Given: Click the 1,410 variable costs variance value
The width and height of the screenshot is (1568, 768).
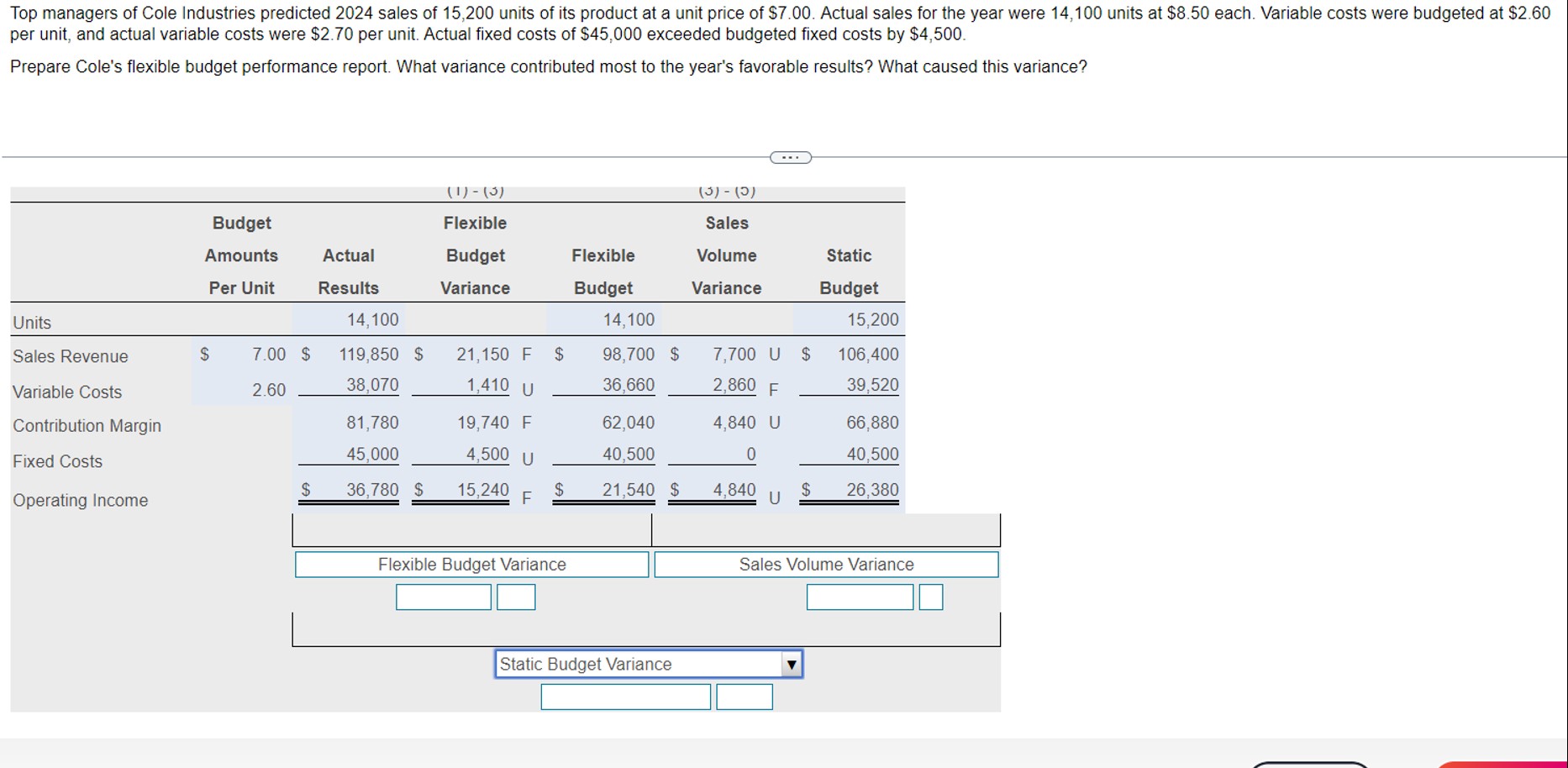Looking at the screenshot, I should click(488, 385).
